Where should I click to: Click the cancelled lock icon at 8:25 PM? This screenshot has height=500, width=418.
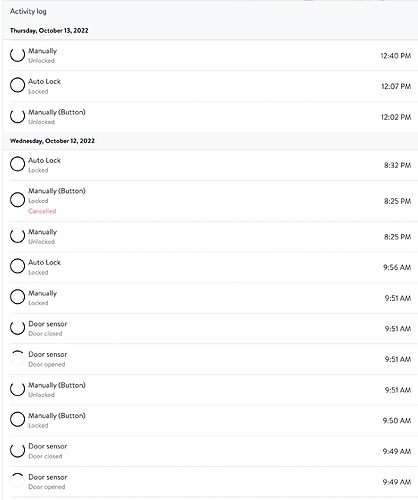[x=17, y=200]
